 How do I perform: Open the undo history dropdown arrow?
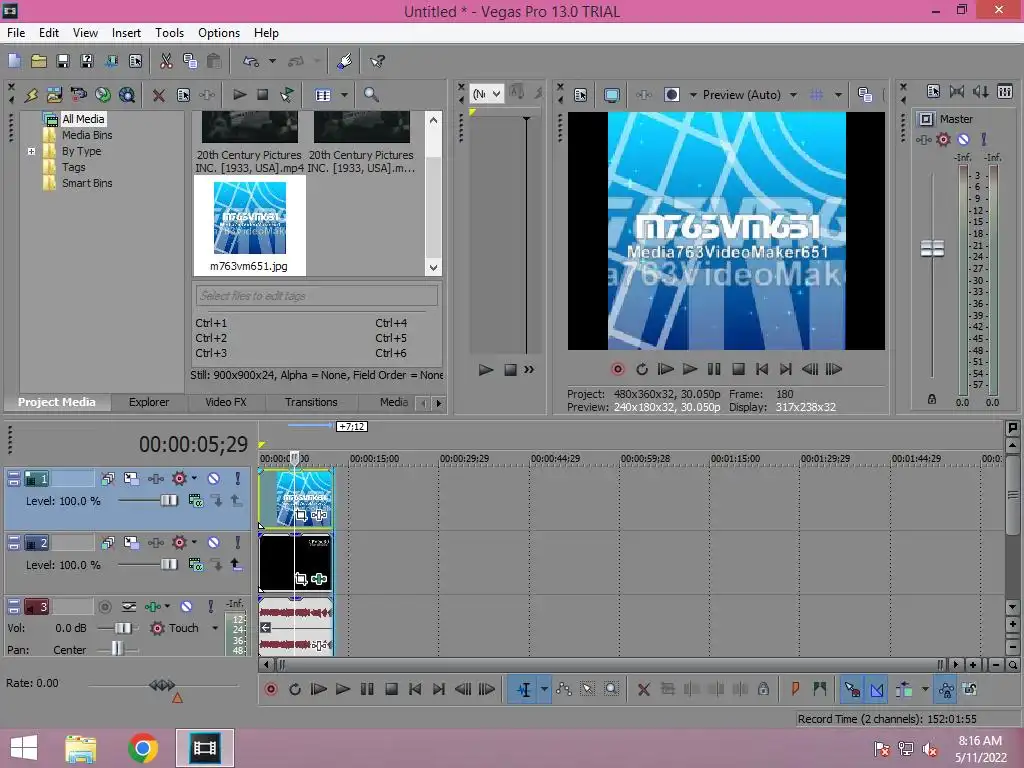pyautogui.click(x=272, y=61)
